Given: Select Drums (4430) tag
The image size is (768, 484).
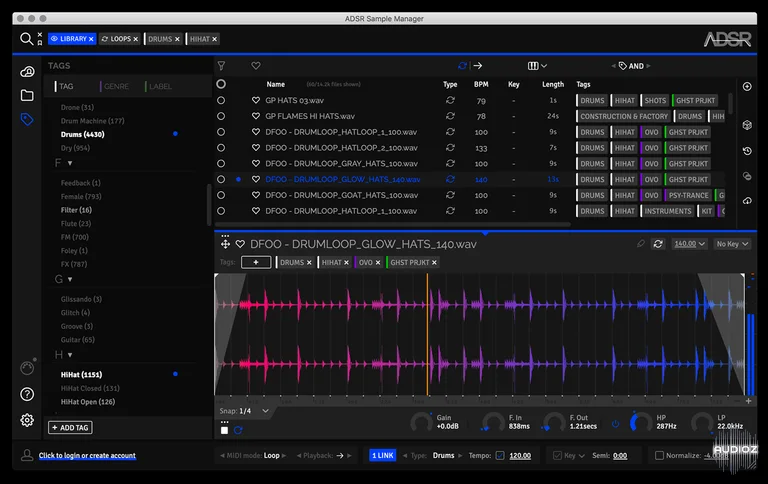Looking at the screenshot, I should click(83, 134).
